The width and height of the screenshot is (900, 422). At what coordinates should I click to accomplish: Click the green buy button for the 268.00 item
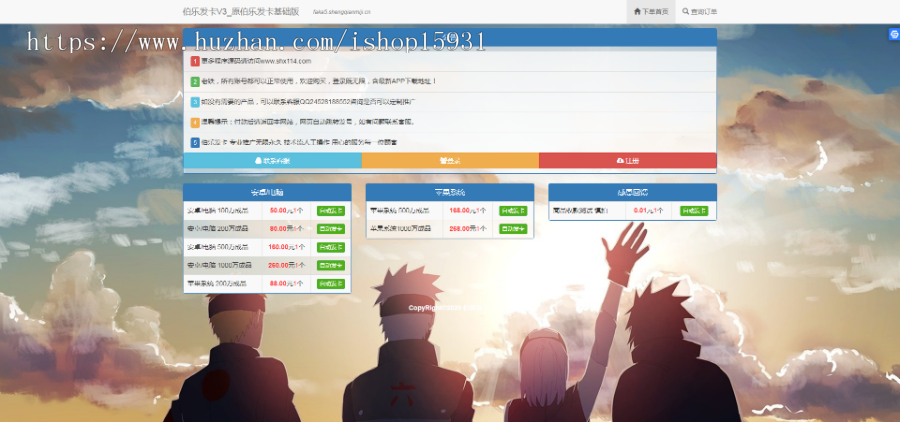pyautogui.click(x=513, y=229)
